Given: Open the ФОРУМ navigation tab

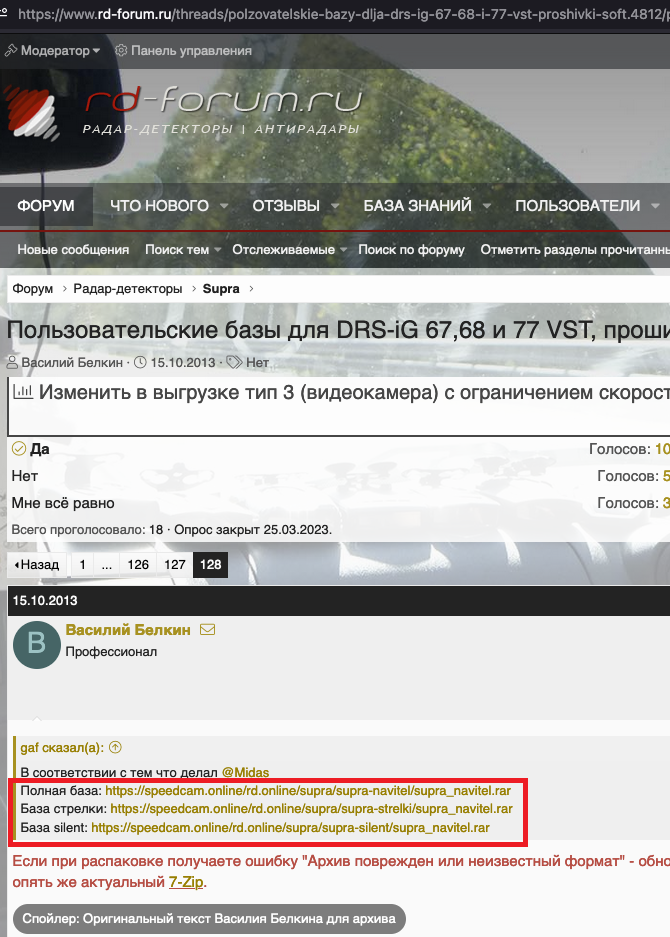Looking at the screenshot, I should click(x=46, y=206).
